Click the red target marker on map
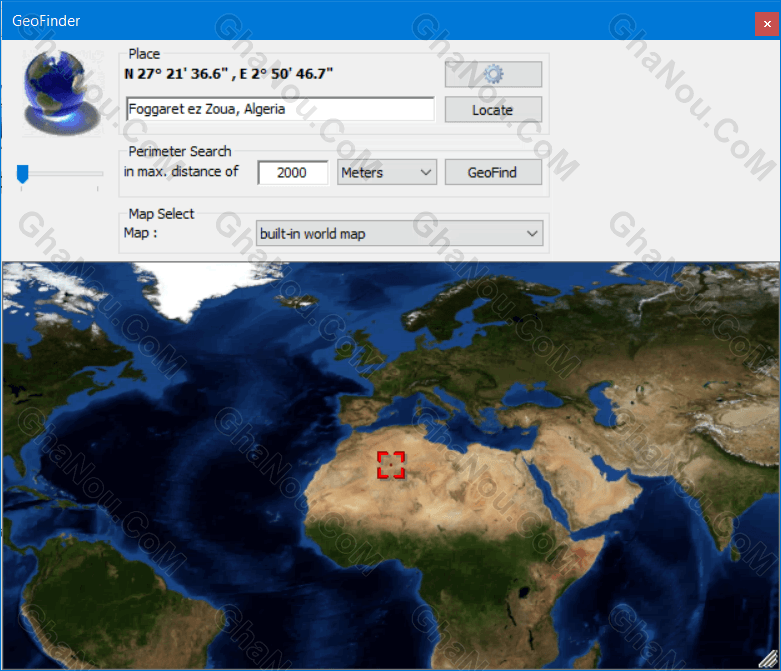Image resolution: width=781 pixels, height=671 pixels. (391, 465)
